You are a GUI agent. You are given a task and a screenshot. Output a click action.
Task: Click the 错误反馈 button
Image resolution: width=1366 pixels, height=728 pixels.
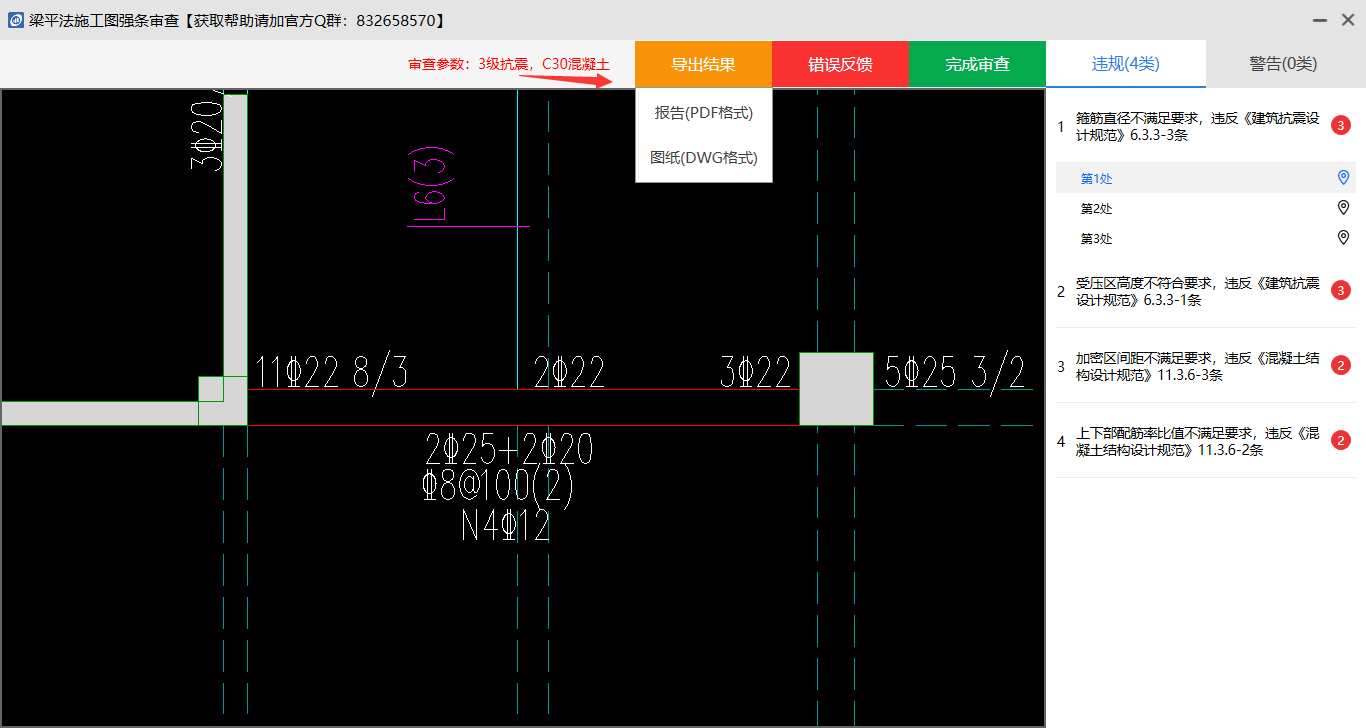[x=840, y=65]
